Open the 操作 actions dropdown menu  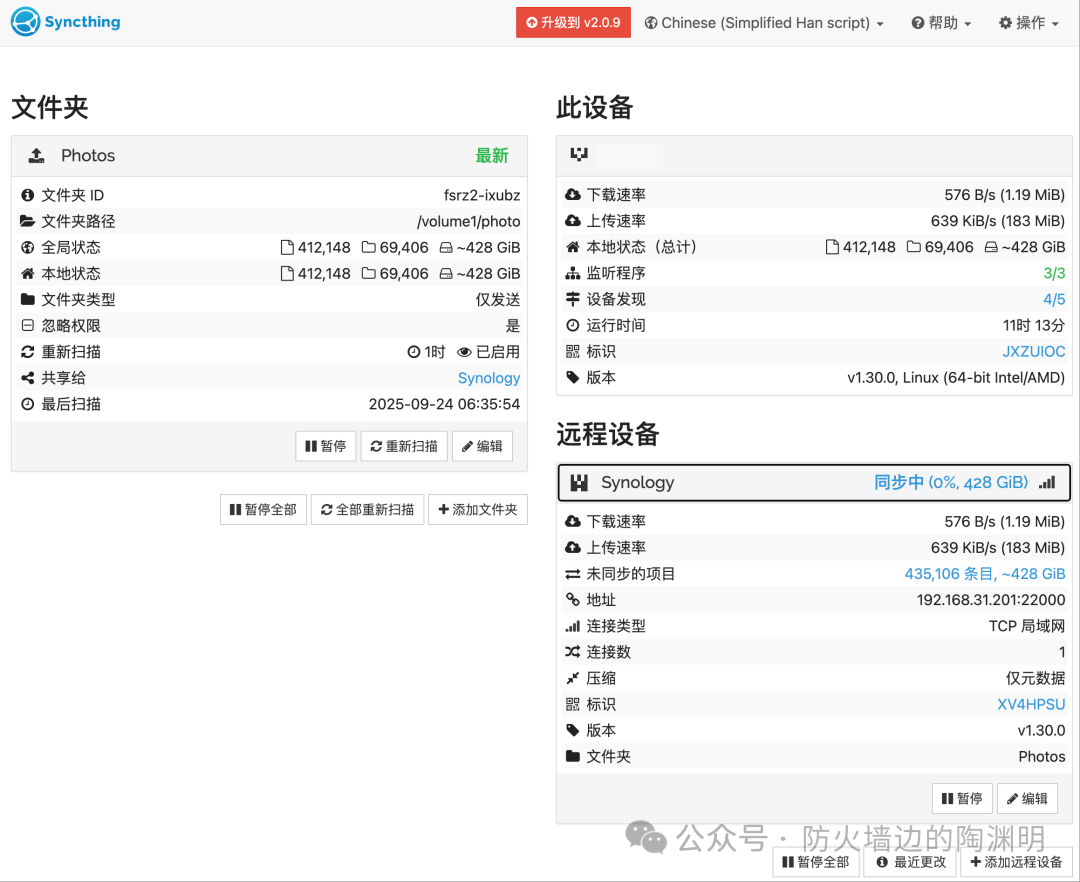pos(1028,22)
